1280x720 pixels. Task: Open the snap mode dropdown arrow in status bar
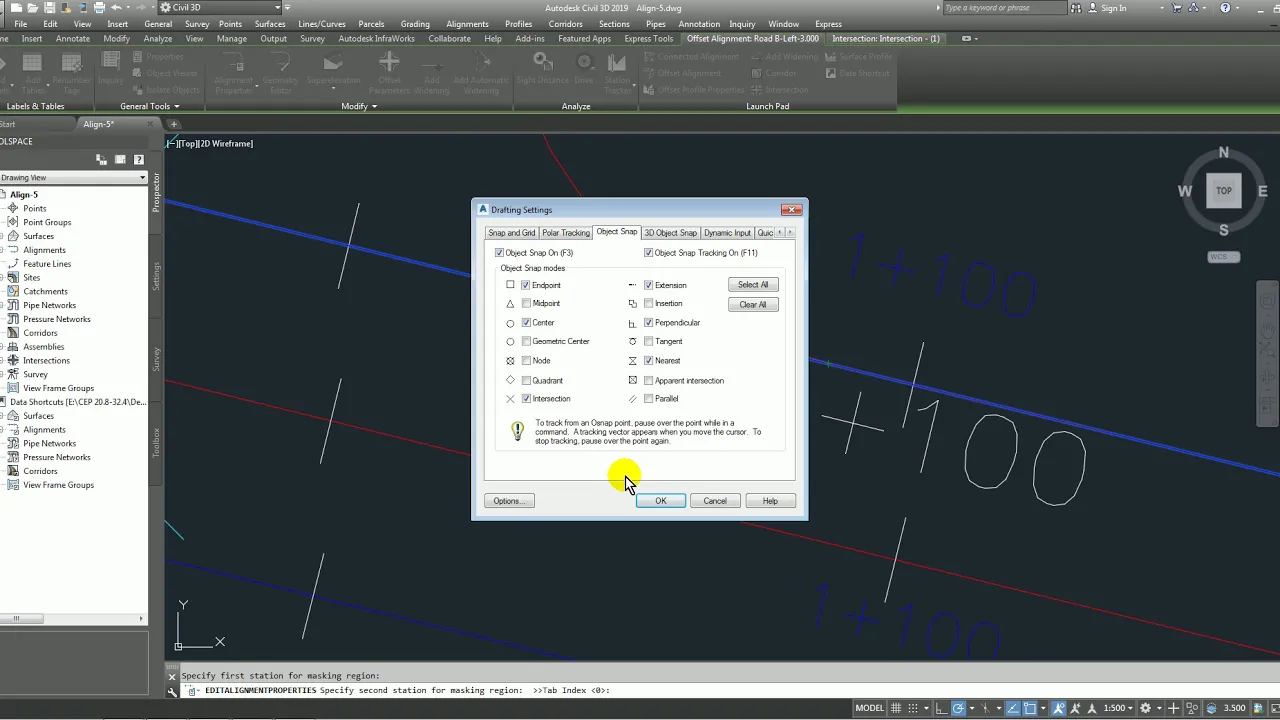tap(926, 708)
